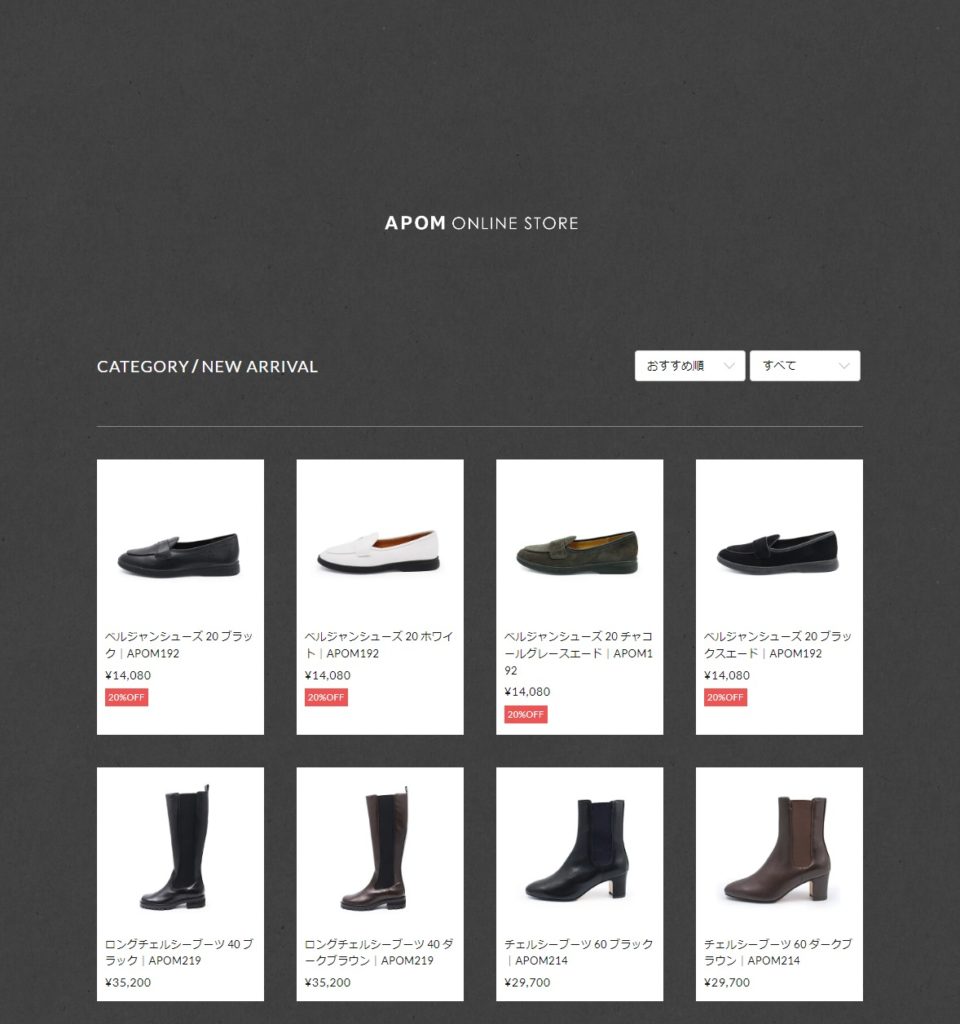The width and height of the screenshot is (960, 1024).
Task: Open the おすすめ順 sort dropdown
Action: click(x=689, y=366)
